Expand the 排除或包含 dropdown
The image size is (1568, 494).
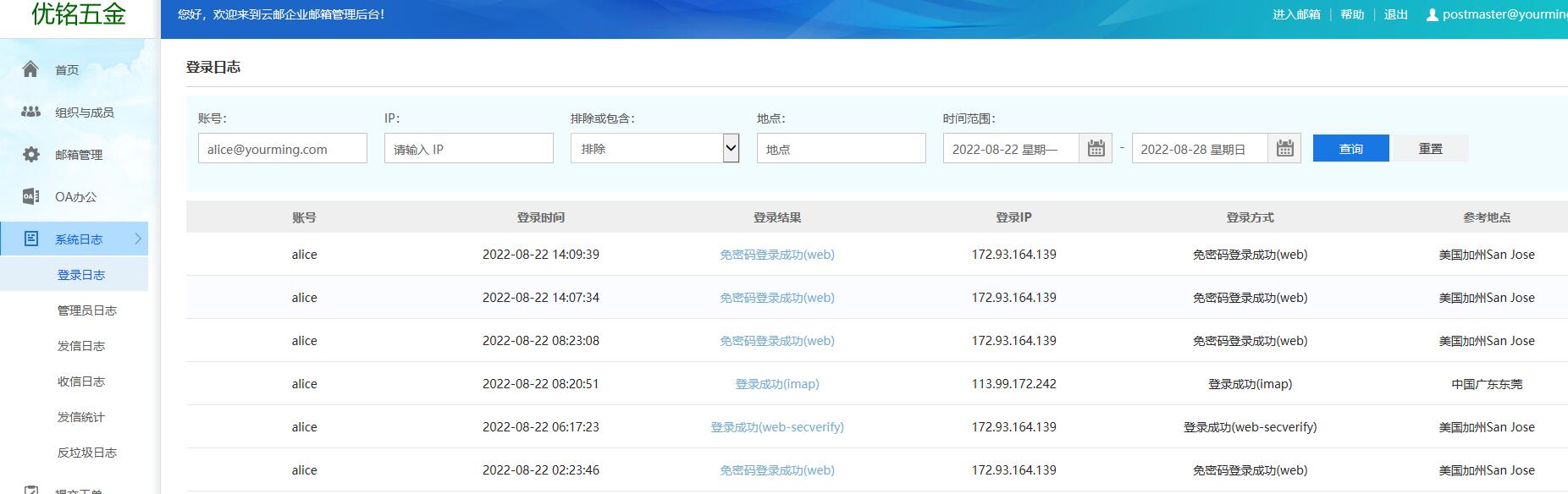[x=731, y=149]
